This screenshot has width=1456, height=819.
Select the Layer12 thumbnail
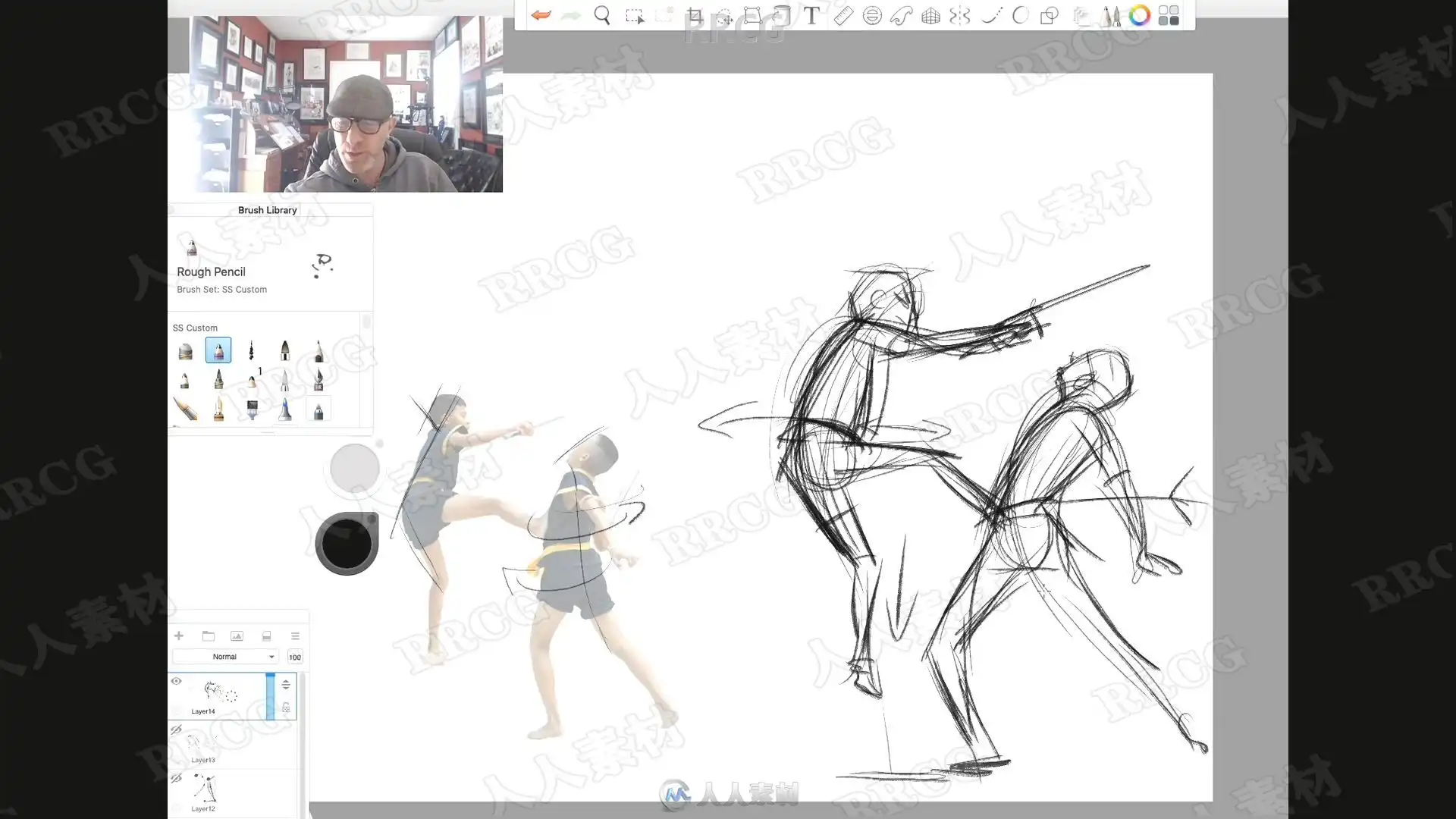(204, 789)
